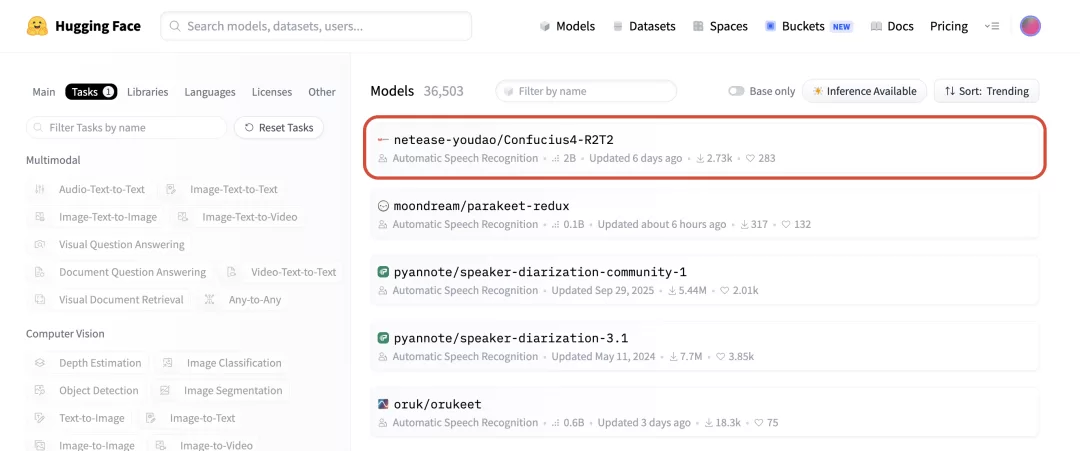Screen dimensions: 1080x451
Task: Select the Visual Document Retrieval task
Action: pos(110,300)
